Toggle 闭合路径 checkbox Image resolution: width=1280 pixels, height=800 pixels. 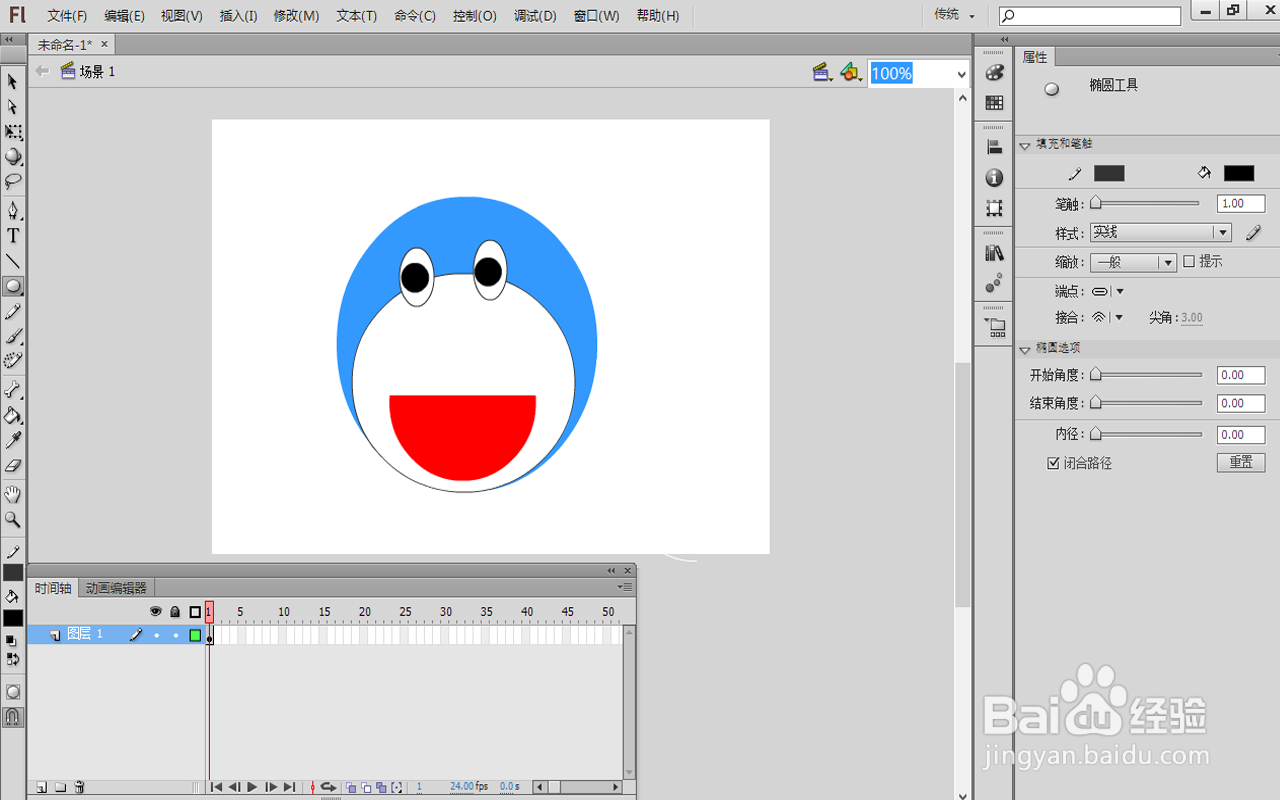(1053, 463)
